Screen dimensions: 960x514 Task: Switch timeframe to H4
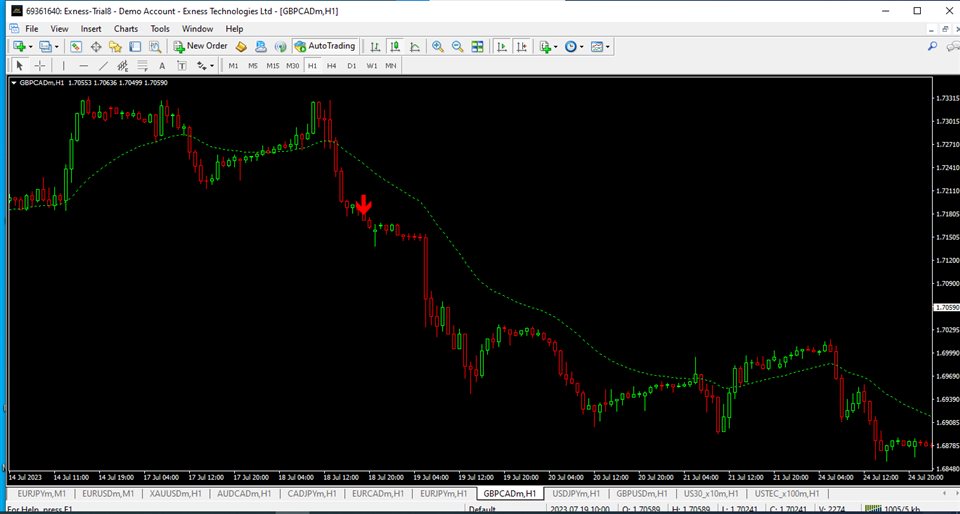(331, 65)
